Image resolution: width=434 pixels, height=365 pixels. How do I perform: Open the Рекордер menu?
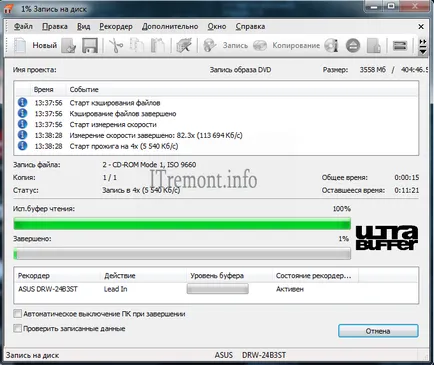116,26
